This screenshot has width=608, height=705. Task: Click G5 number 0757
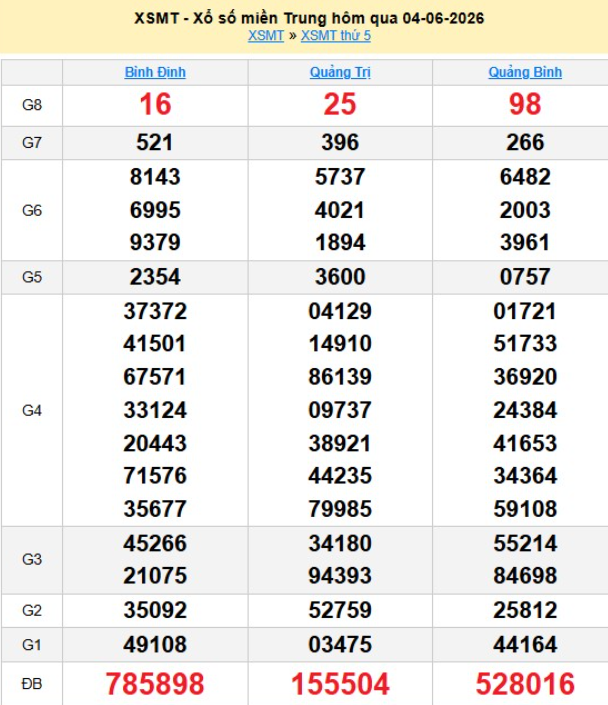tap(525, 277)
